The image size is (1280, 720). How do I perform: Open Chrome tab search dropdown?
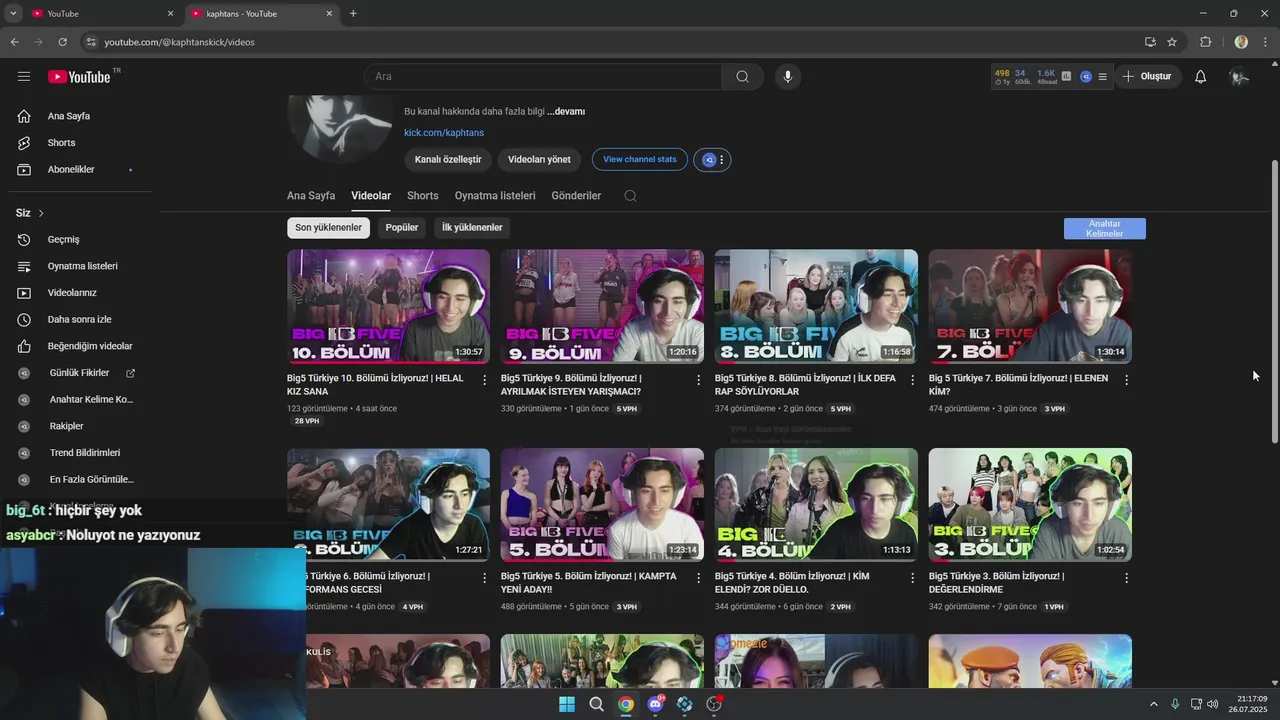[x=13, y=13]
